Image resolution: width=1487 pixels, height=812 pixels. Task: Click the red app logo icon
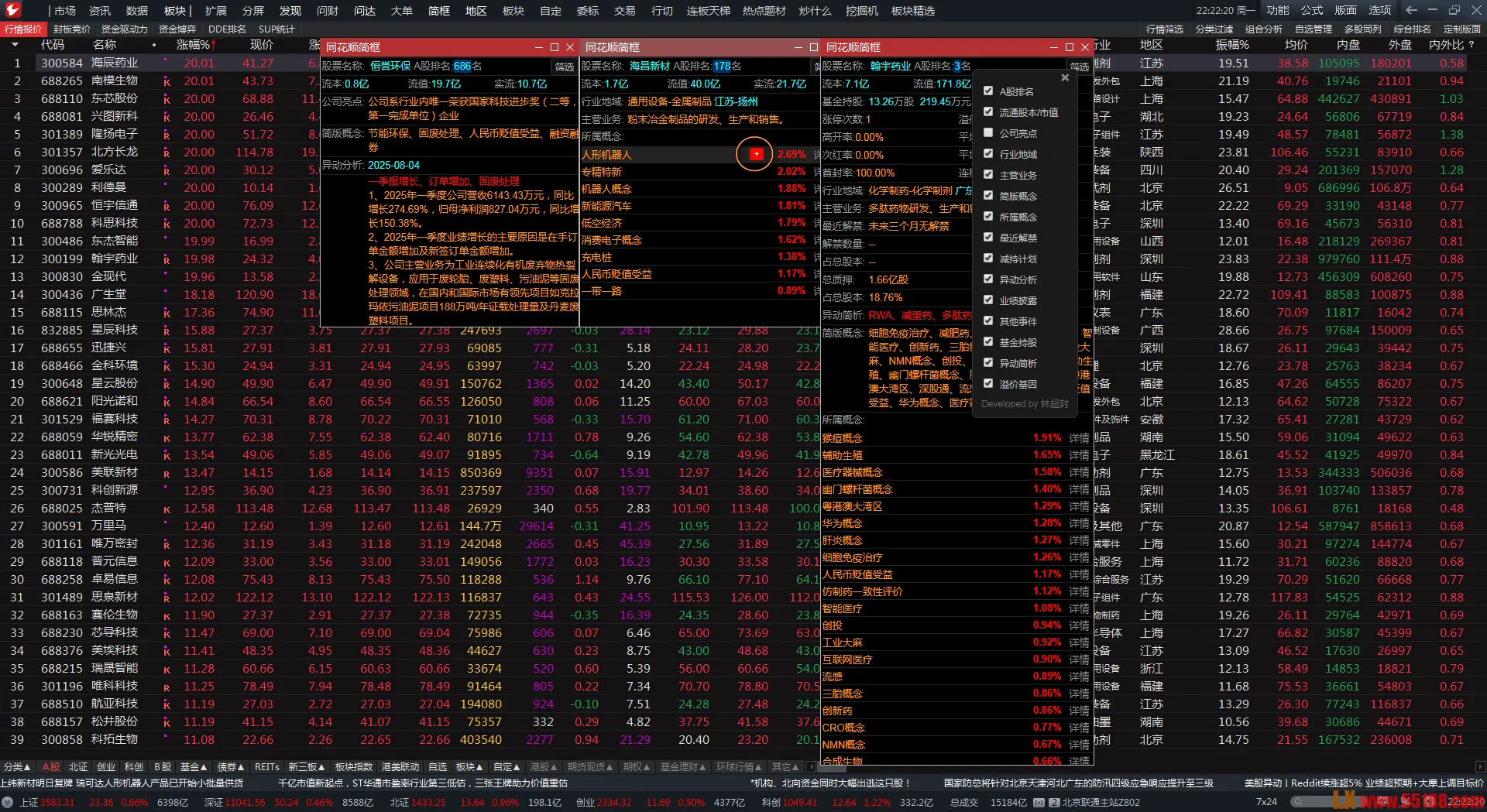click(13, 10)
